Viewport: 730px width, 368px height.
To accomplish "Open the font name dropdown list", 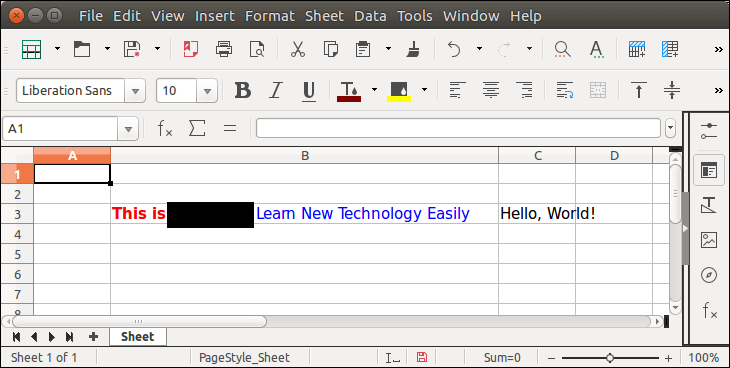I will (135, 91).
